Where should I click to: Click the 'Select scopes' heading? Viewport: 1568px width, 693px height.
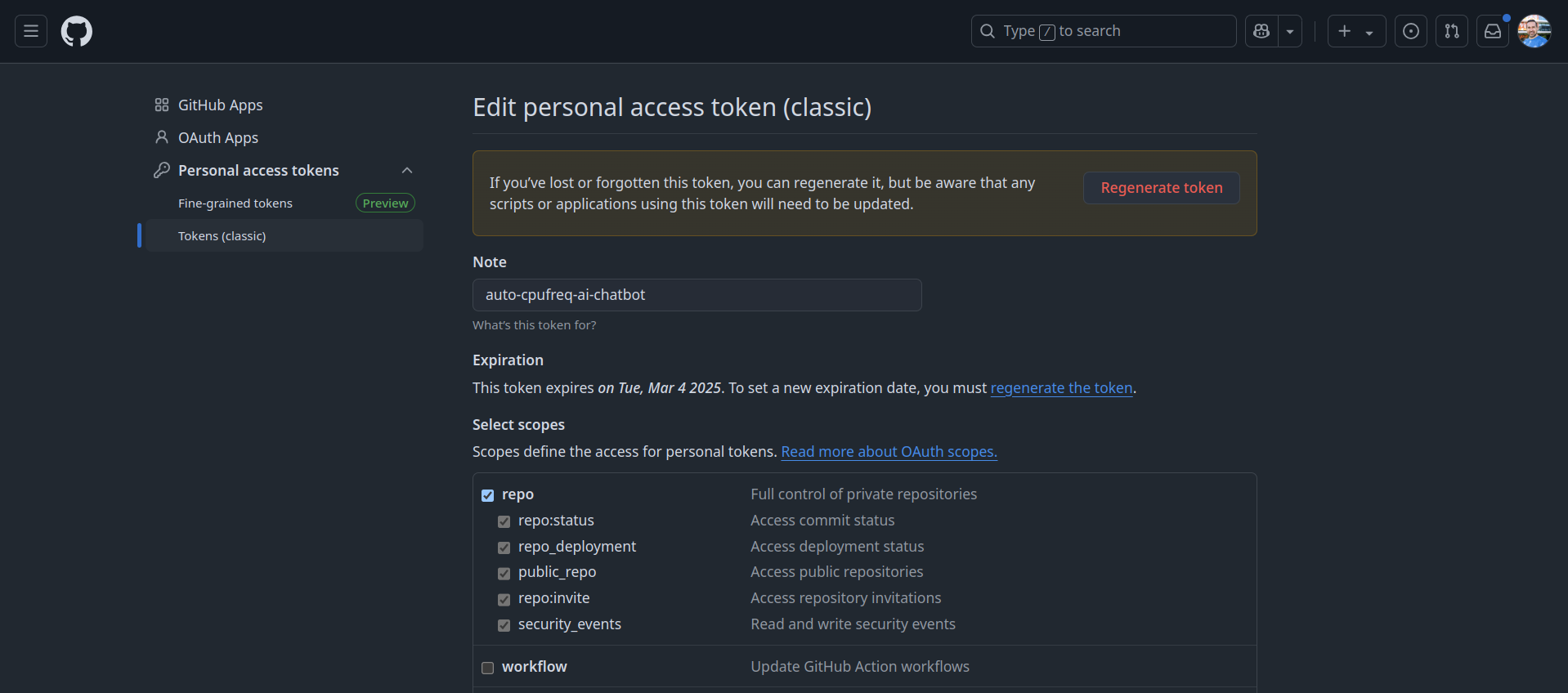518,425
